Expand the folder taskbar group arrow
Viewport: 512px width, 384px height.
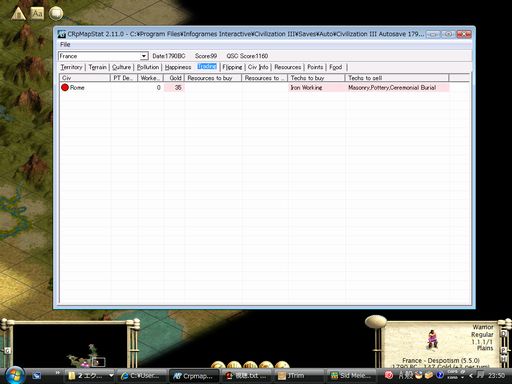pyautogui.click(x=111, y=376)
